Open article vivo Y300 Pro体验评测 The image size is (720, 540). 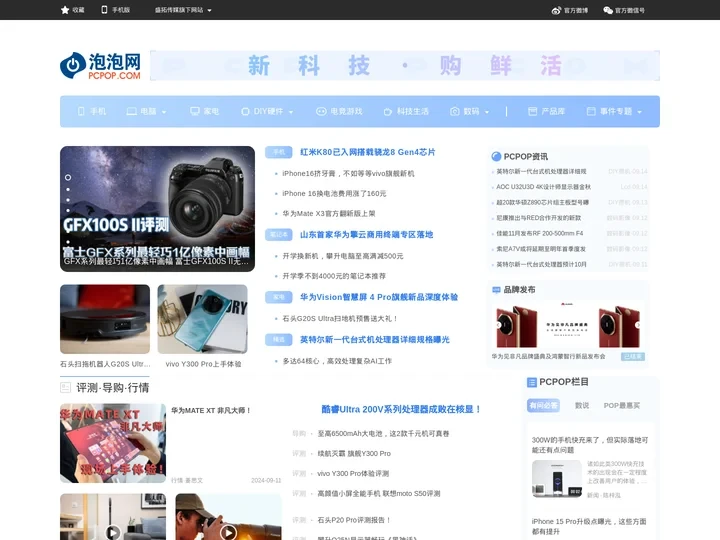tap(353, 473)
